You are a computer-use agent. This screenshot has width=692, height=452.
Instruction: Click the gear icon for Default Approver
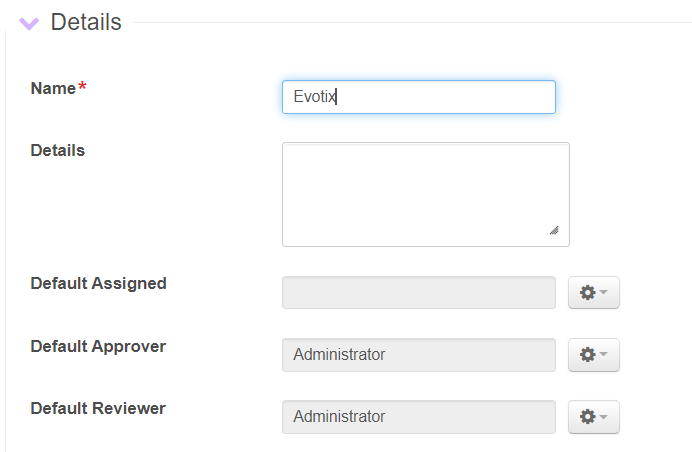587,355
